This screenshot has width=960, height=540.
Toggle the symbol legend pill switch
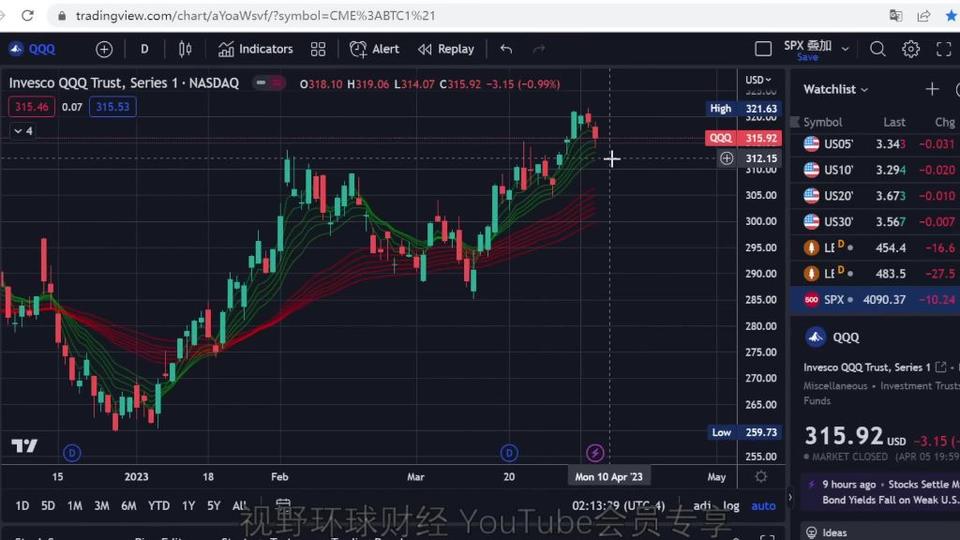(x=269, y=83)
